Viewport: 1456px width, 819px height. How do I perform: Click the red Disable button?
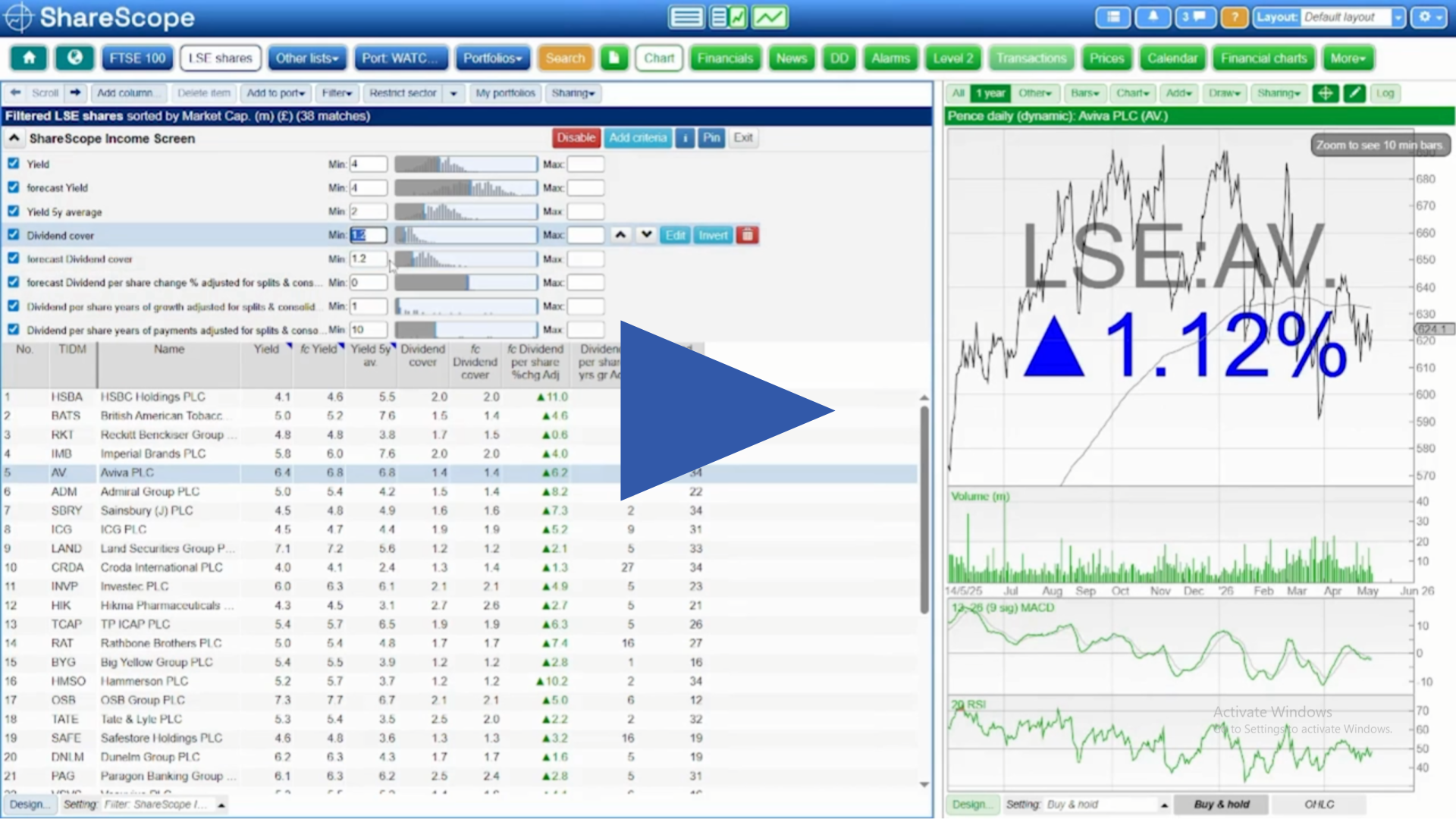576,138
